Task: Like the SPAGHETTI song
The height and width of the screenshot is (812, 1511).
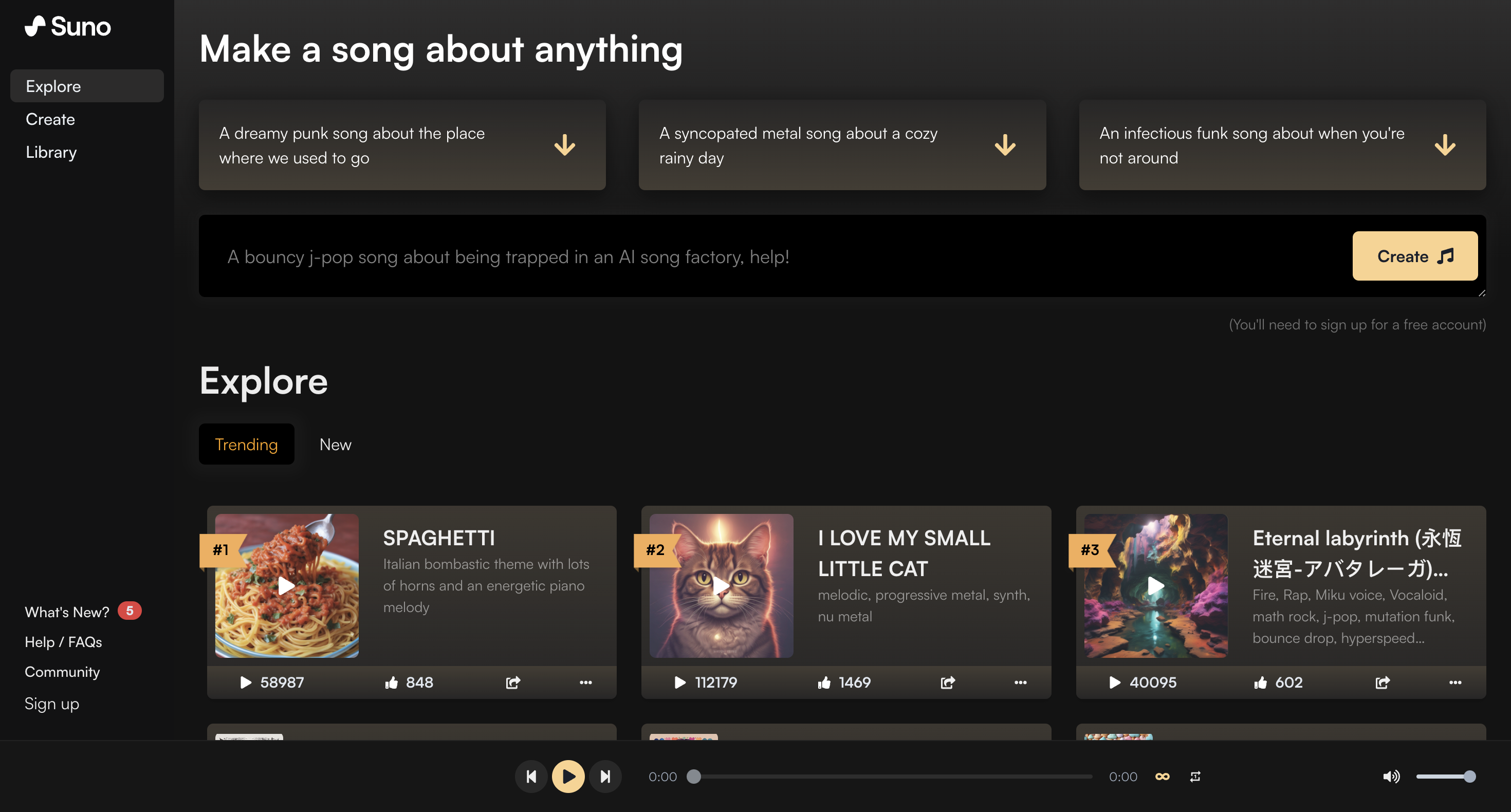Action: [x=391, y=682]
